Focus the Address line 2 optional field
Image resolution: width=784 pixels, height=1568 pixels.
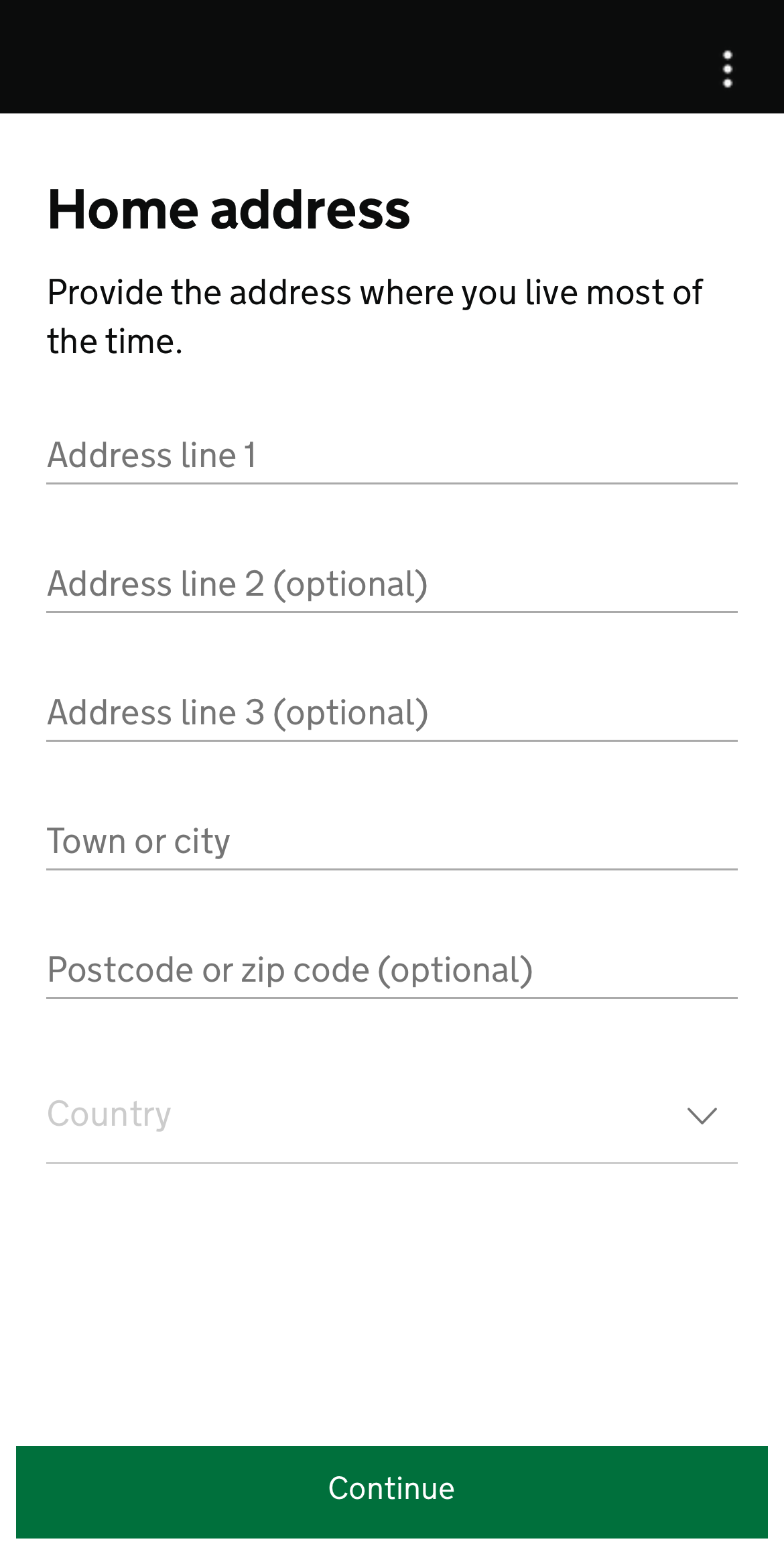[392, 584]
